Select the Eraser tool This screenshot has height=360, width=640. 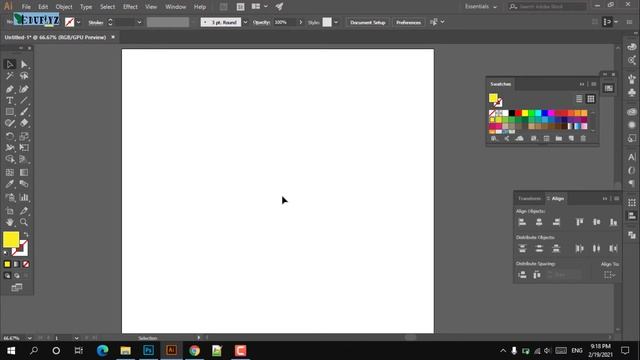pos(24,123)
